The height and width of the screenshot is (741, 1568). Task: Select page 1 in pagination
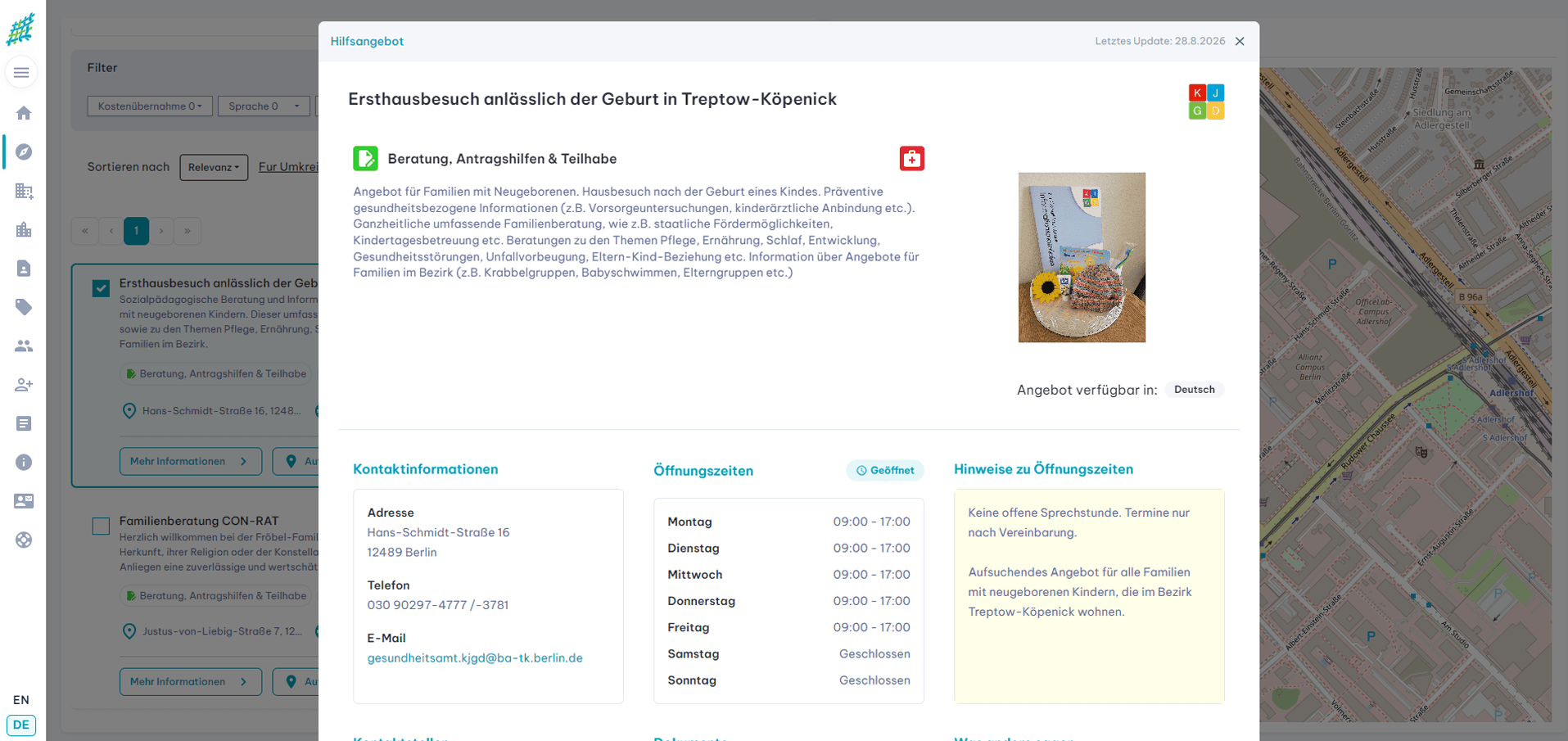tap(136, 231)
